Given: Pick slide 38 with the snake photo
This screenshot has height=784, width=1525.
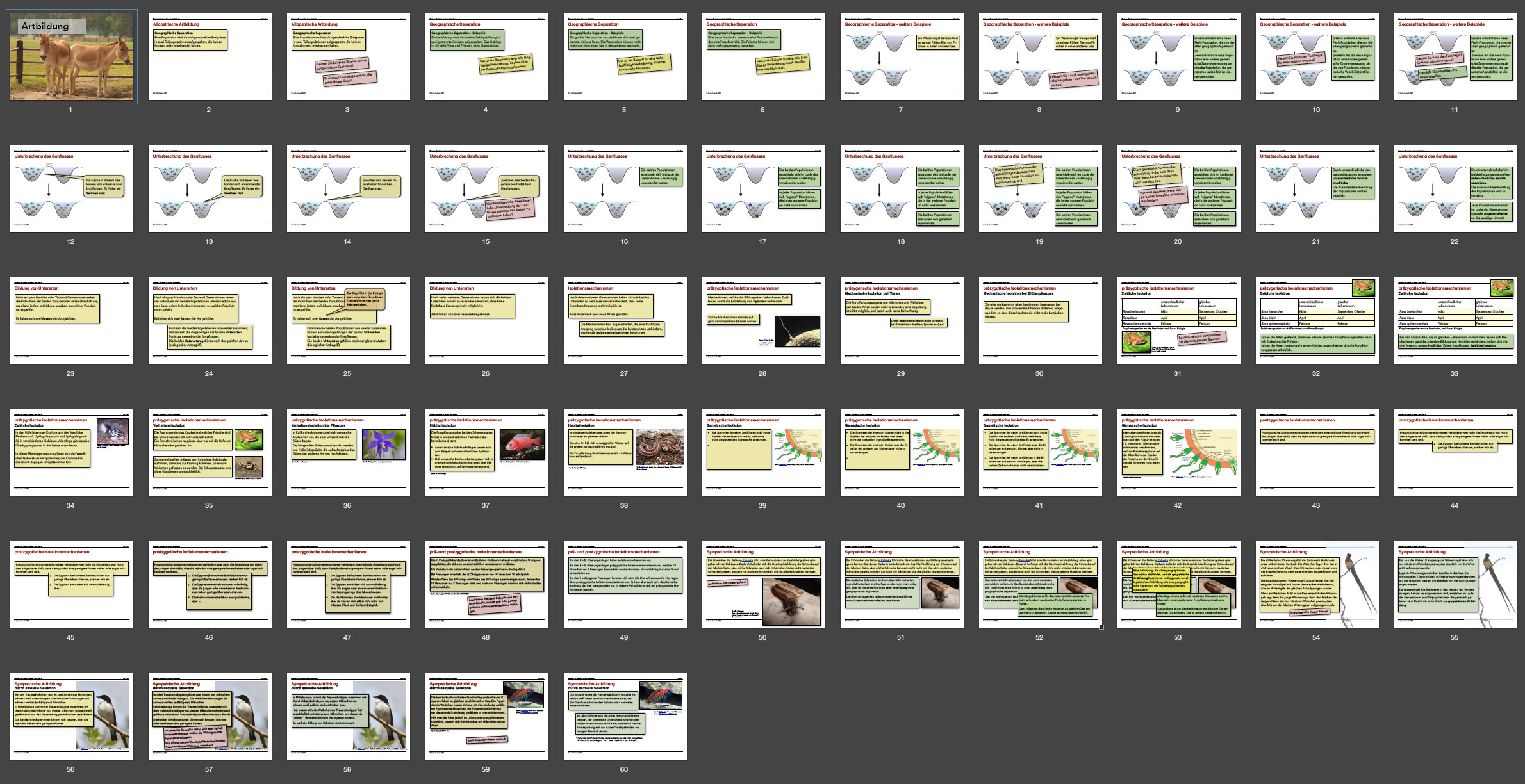Looking at the screenshot, I should click(x=624, y=452).
